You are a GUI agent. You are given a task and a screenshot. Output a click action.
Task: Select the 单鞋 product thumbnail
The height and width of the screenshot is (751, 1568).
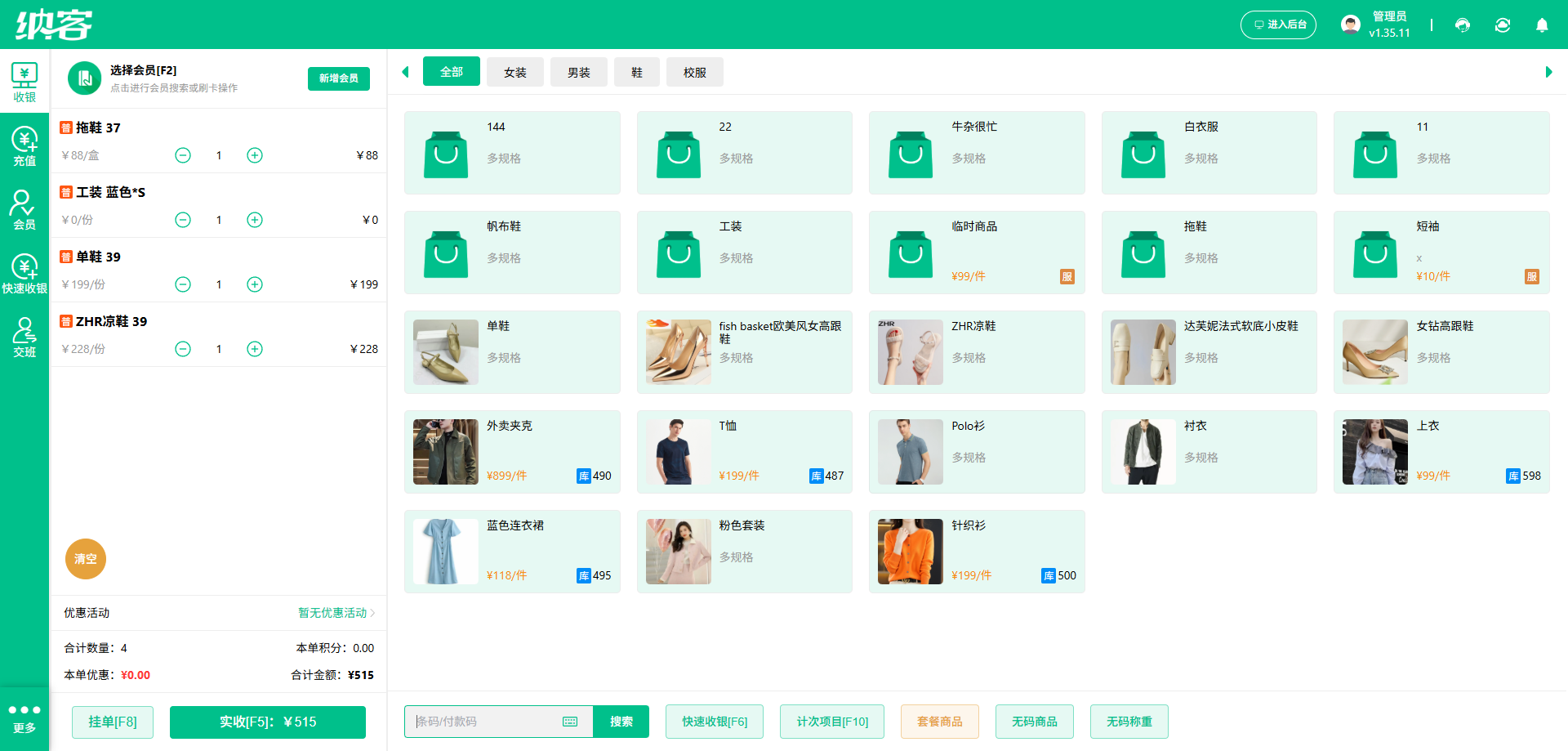coord(446,352)
